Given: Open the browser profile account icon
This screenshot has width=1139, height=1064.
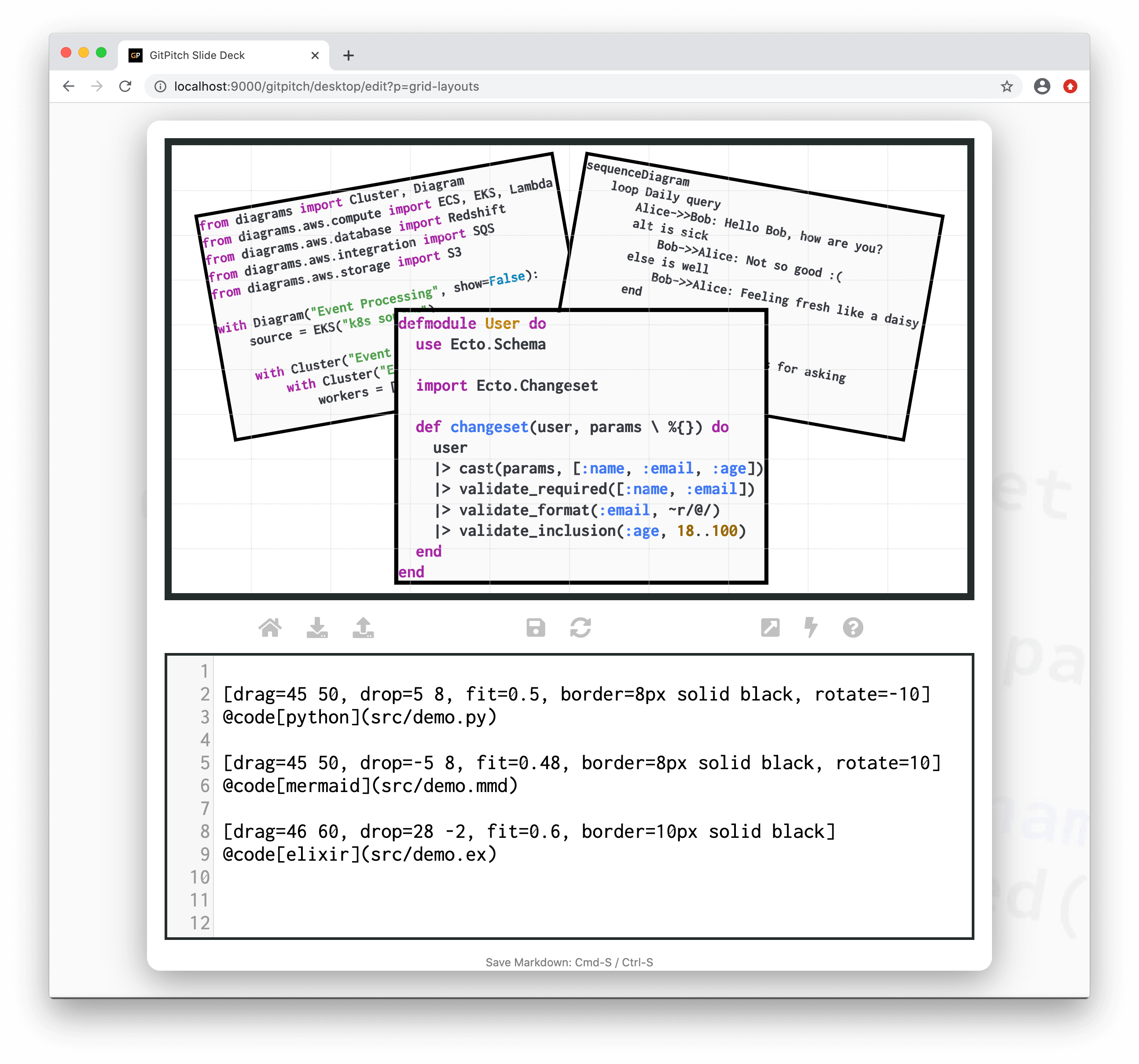Looking at the screenshot, I should click(1042, 87).
